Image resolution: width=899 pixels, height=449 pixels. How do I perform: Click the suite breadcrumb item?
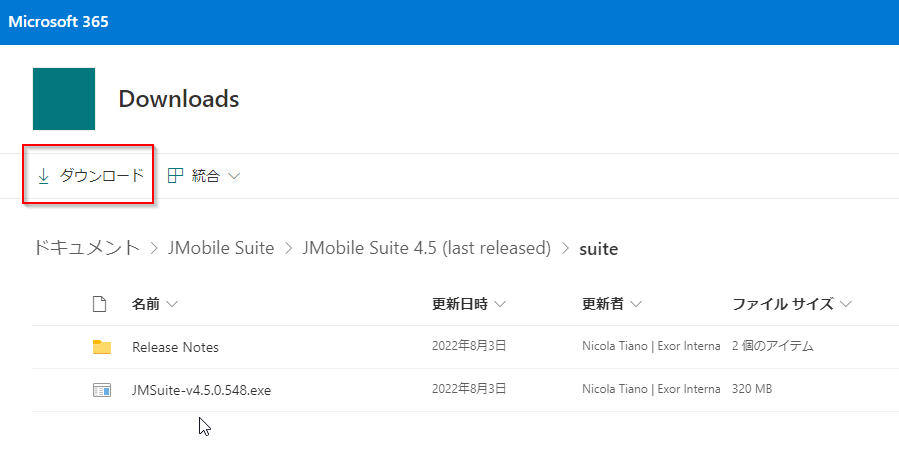(599, 249)
